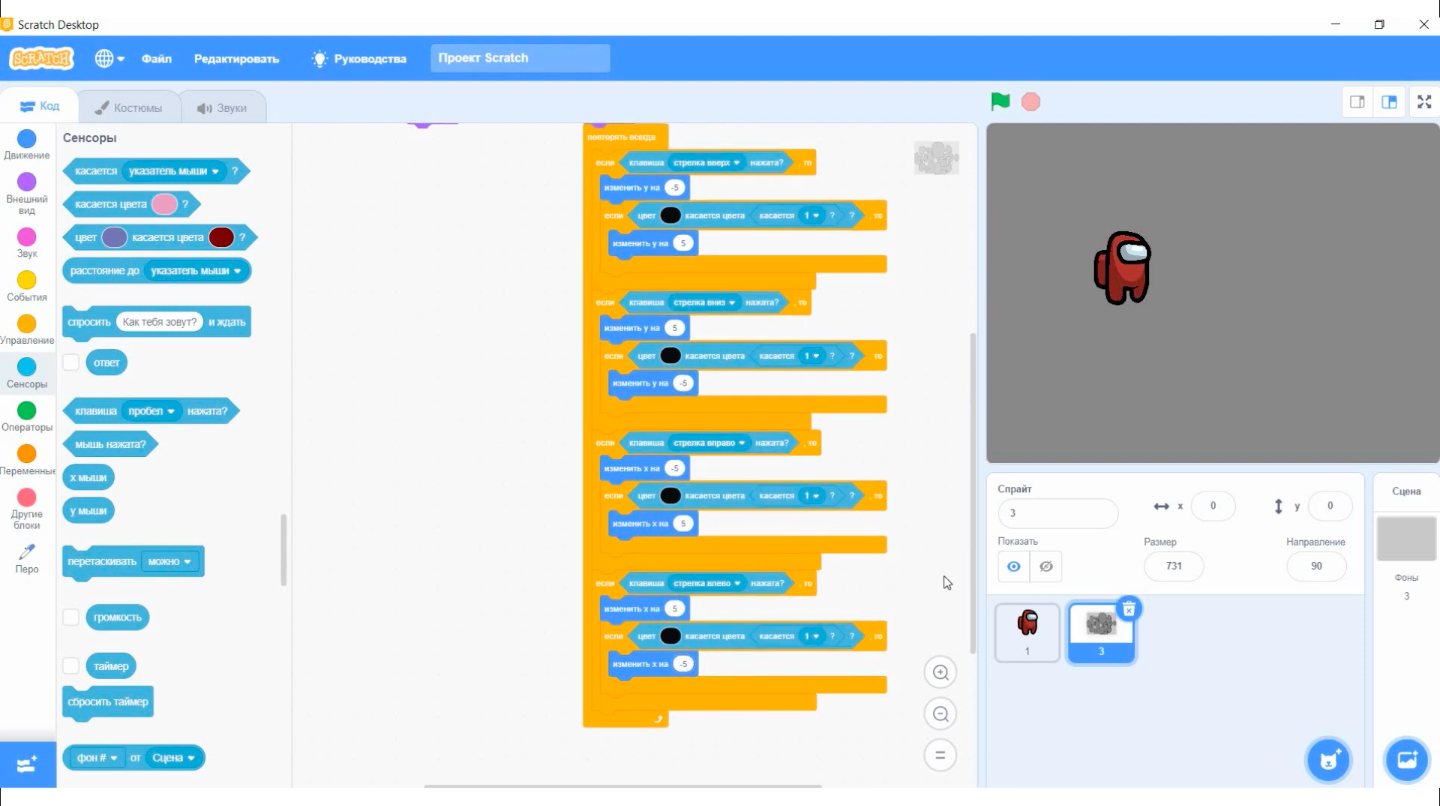This screenshot has width=1440, height=806.
Task: Switch to the Костюмы tab
Action: click(127, 108)
